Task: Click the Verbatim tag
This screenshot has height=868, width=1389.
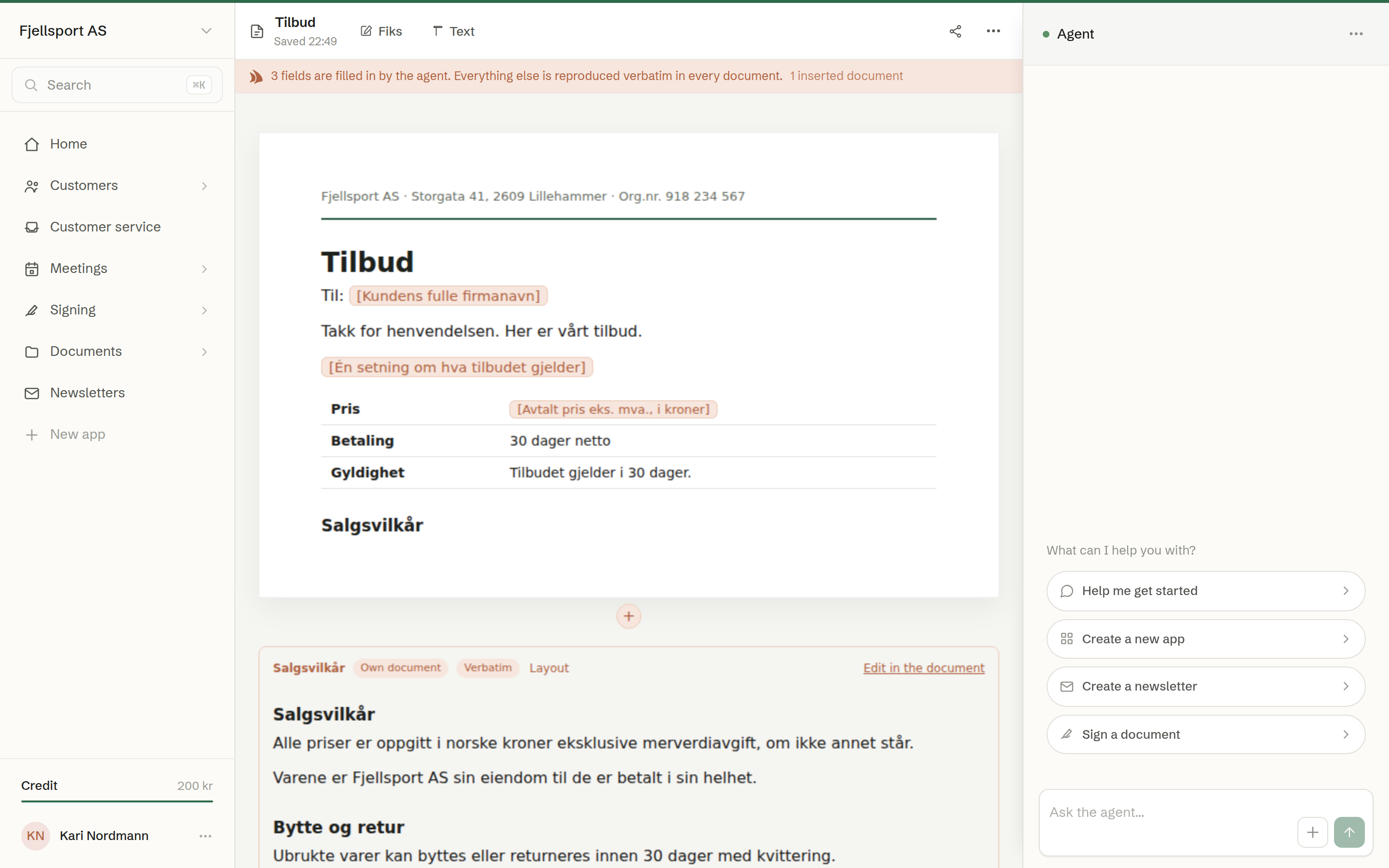Action: [487, 668]
